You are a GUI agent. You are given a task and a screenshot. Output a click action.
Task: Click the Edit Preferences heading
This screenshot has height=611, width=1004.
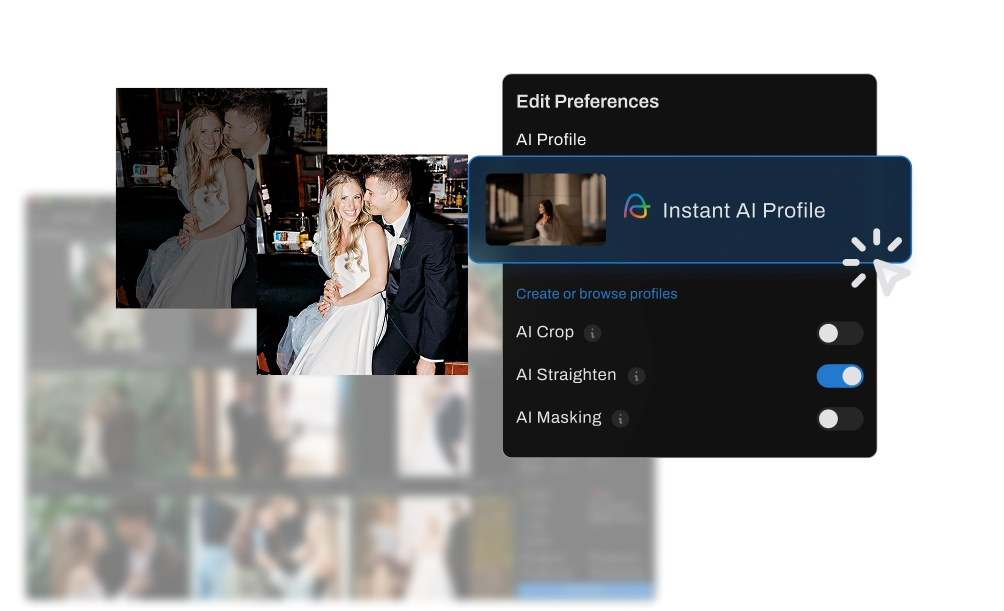pos(587,101)
